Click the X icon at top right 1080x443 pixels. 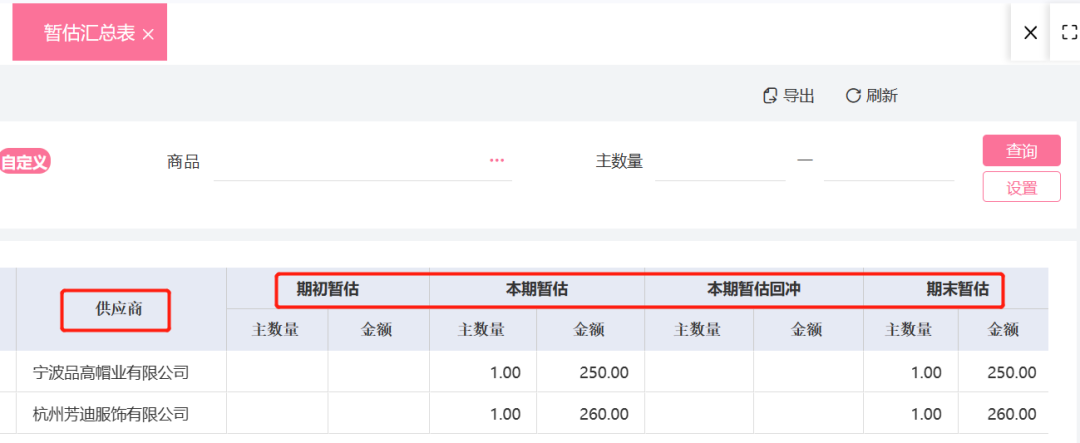click(x=1030, y=32)
